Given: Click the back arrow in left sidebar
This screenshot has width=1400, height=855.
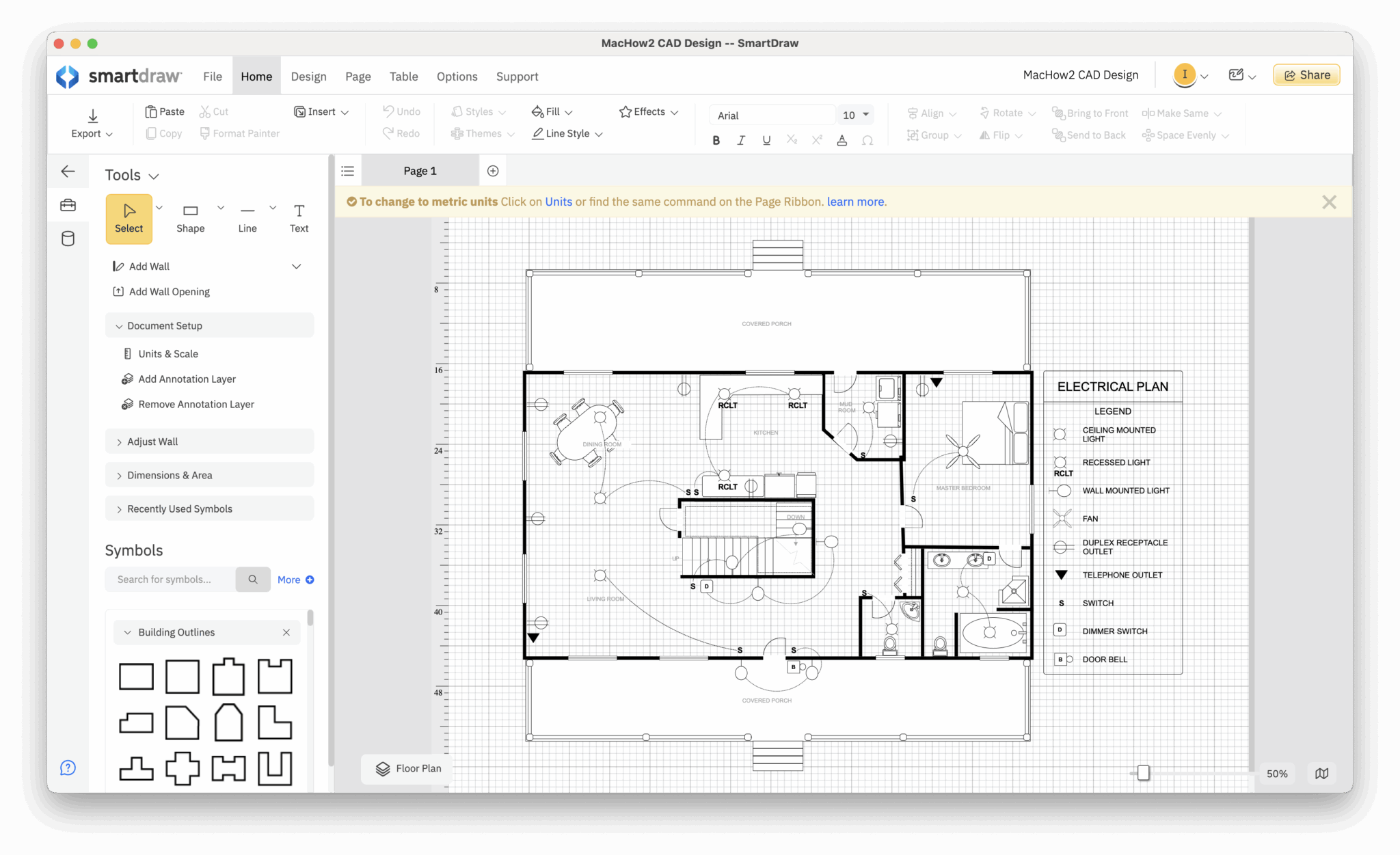Looking at the screenshot, I should pyautogui.click(x=68, y=172).
